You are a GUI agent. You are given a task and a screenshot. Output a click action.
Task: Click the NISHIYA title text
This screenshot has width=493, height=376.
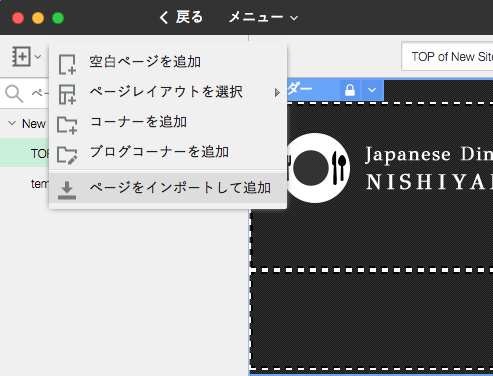point(429,182)
